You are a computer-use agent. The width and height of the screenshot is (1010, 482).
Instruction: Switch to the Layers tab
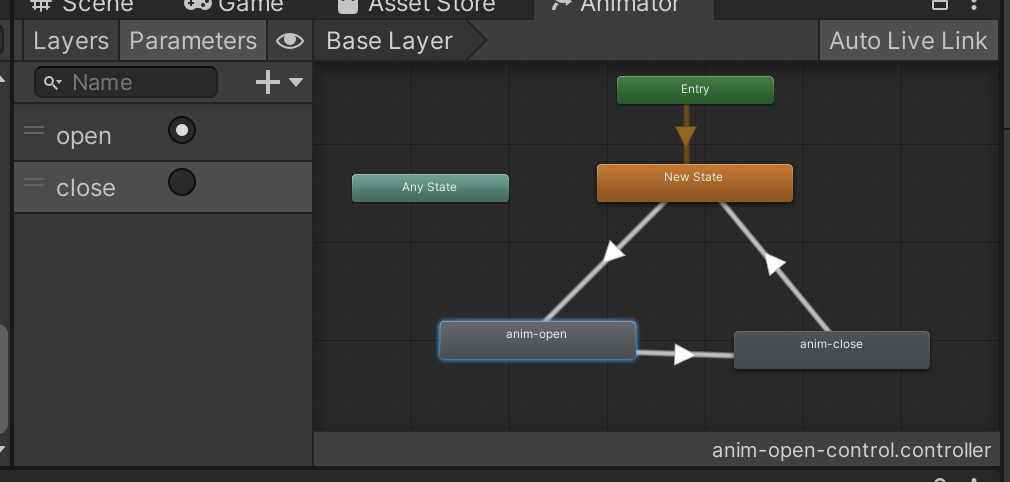pyautogui.click(x=70, y=41)
